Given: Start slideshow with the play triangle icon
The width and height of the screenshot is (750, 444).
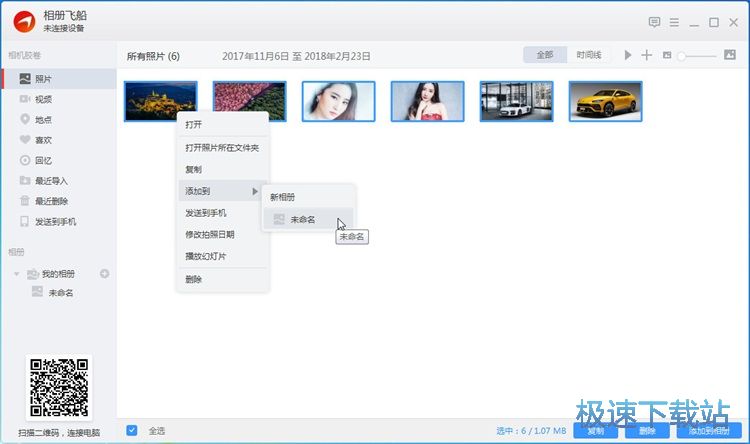Looking at the screenshot, I should tap(628, 55).
